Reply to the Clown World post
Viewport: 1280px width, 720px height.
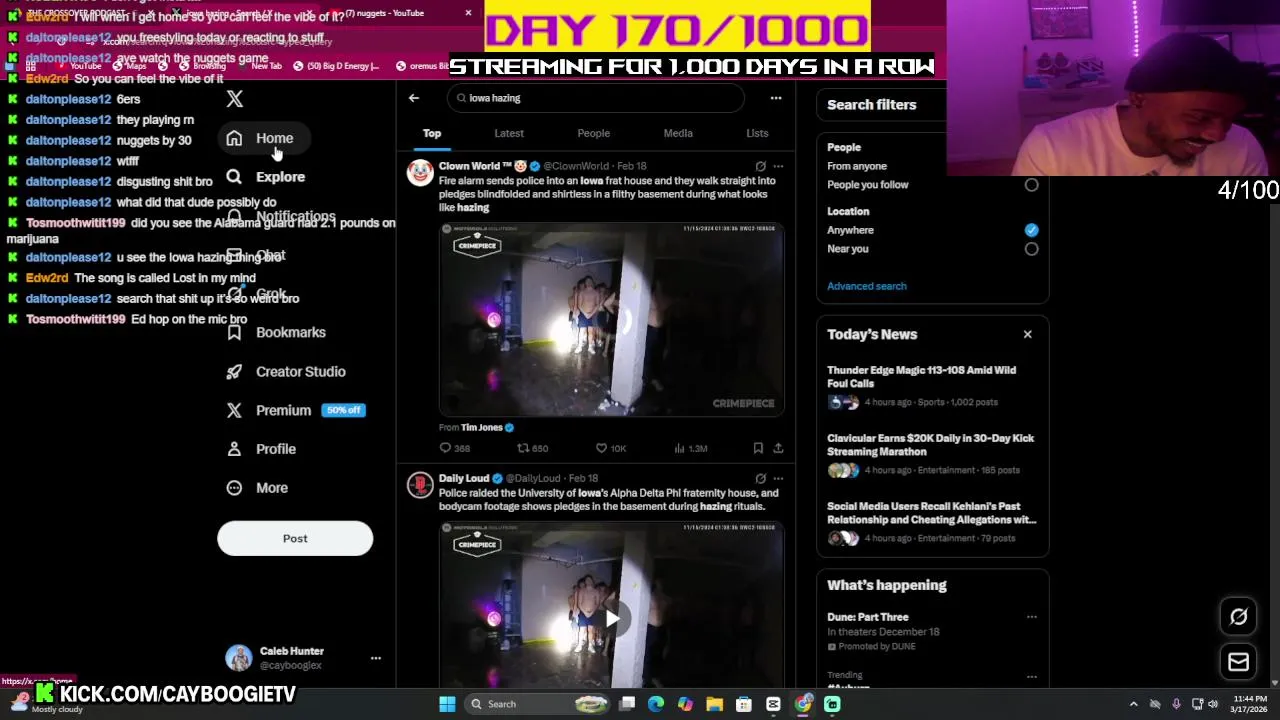(454, 448)
